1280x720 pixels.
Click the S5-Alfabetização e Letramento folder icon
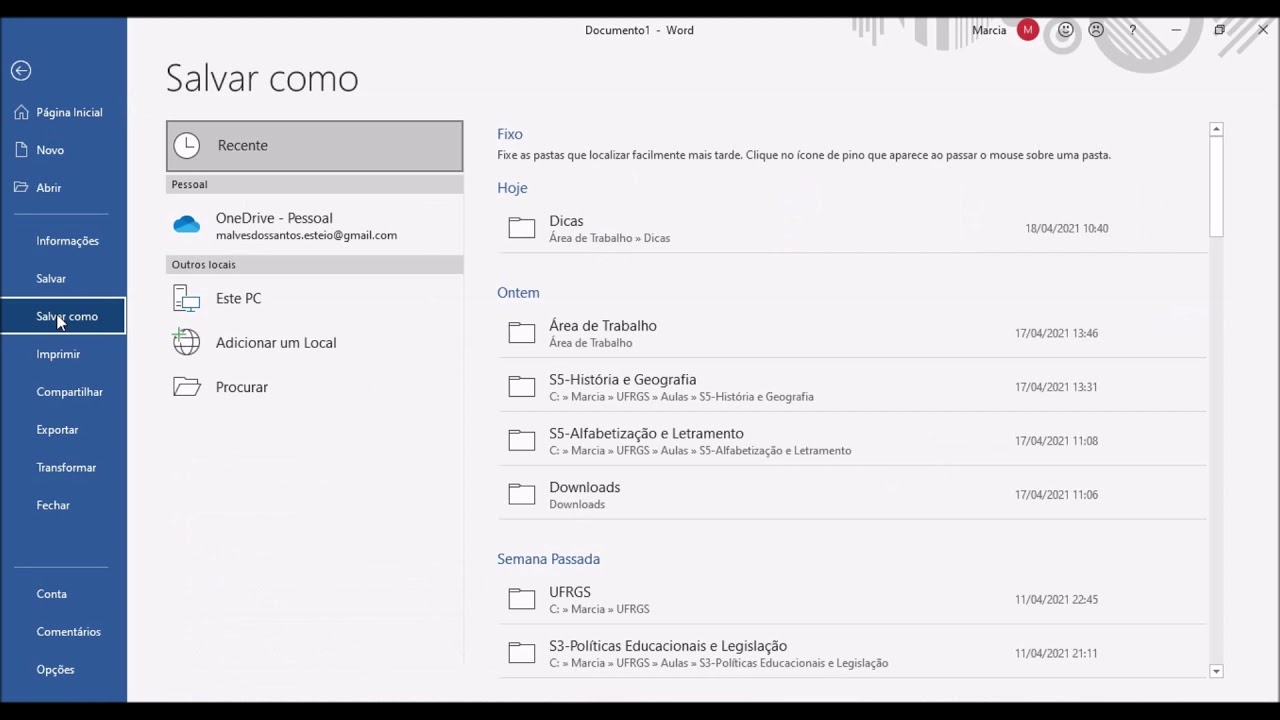tap(522, 441)
